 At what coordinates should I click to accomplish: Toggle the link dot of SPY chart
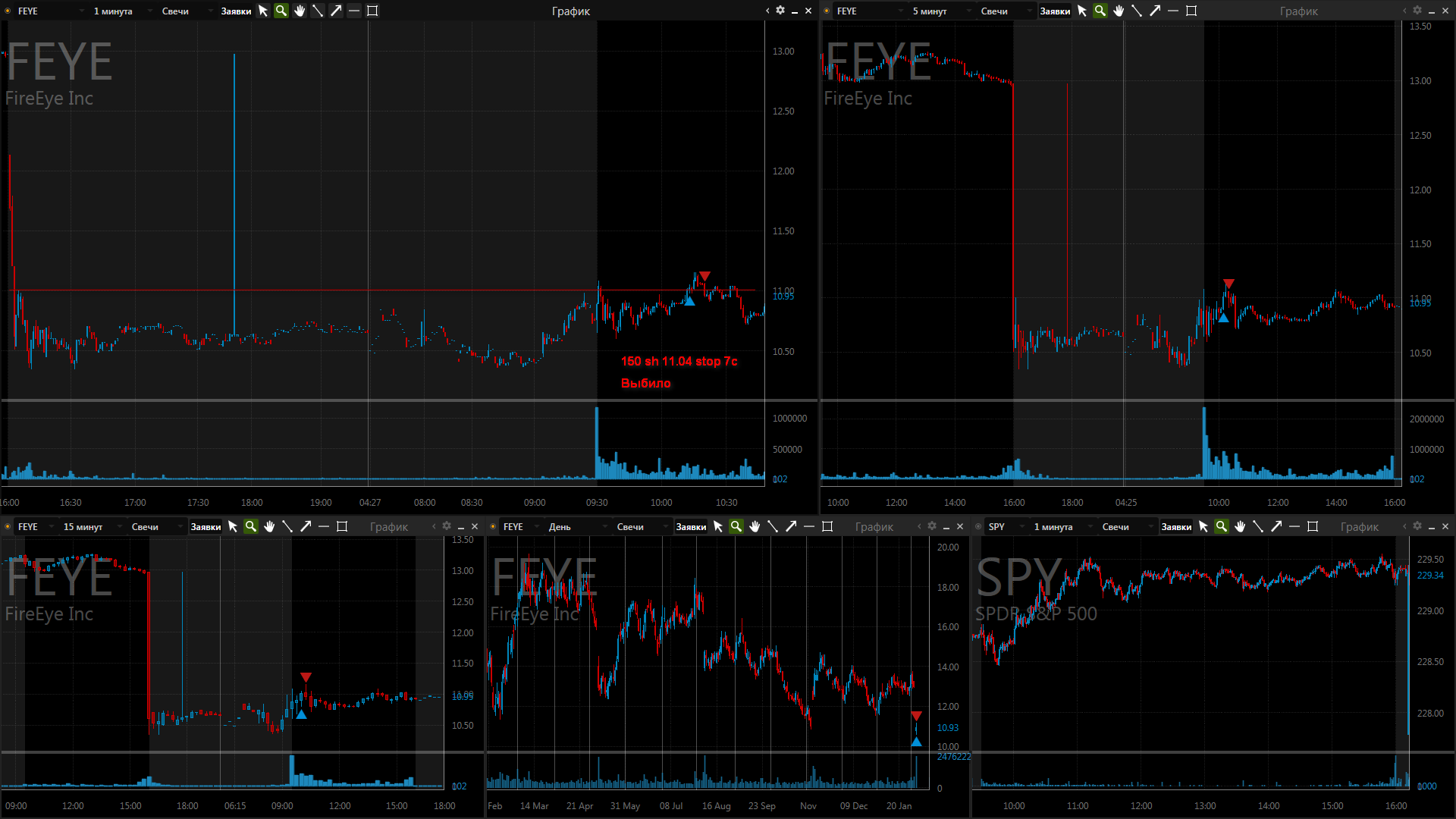[x=978, y=526]
